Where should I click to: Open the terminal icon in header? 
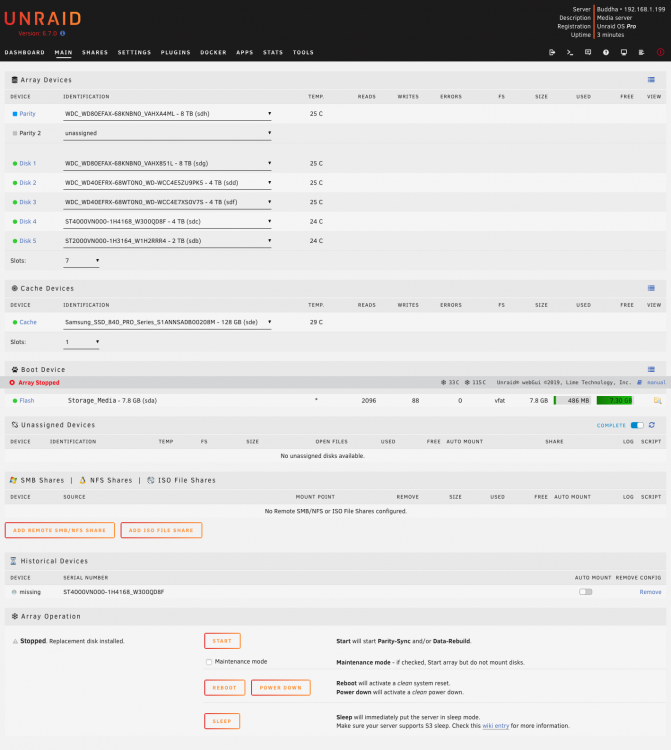[x=570, y=52]
